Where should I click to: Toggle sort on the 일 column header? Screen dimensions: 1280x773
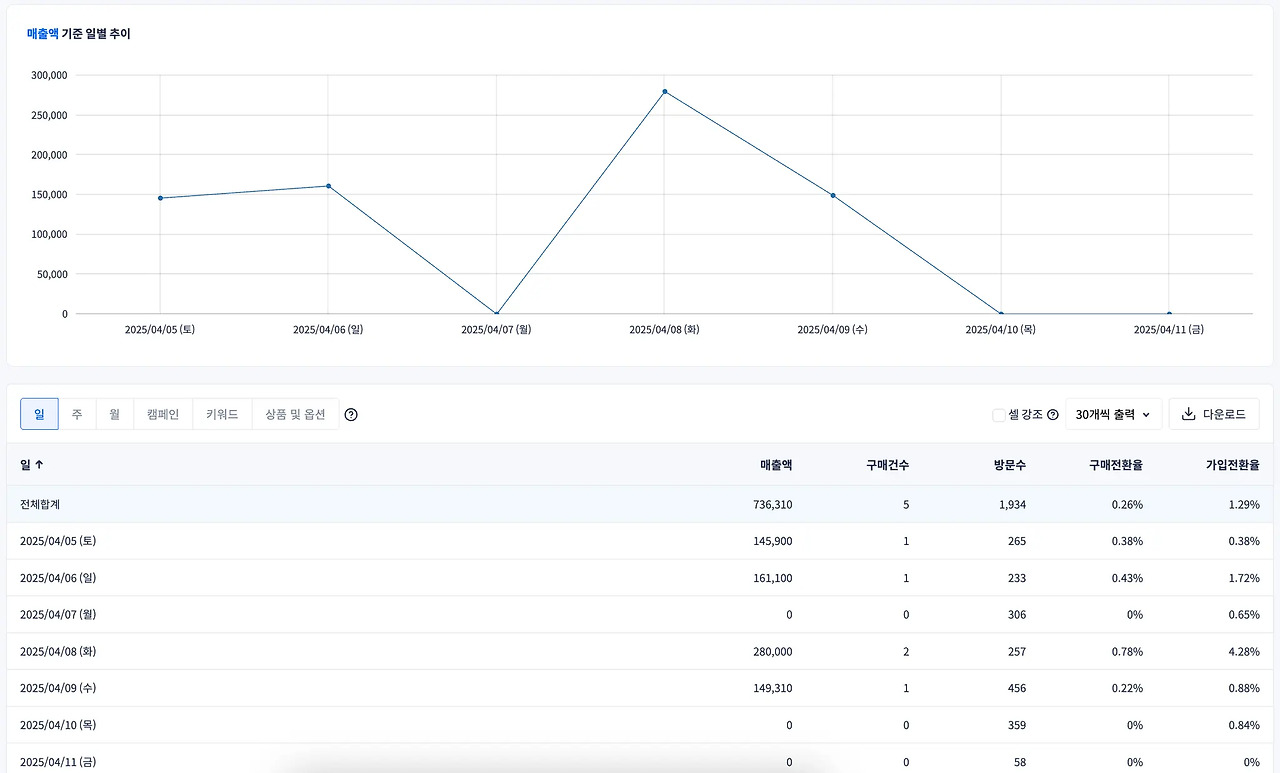click(x=32, y=465)
